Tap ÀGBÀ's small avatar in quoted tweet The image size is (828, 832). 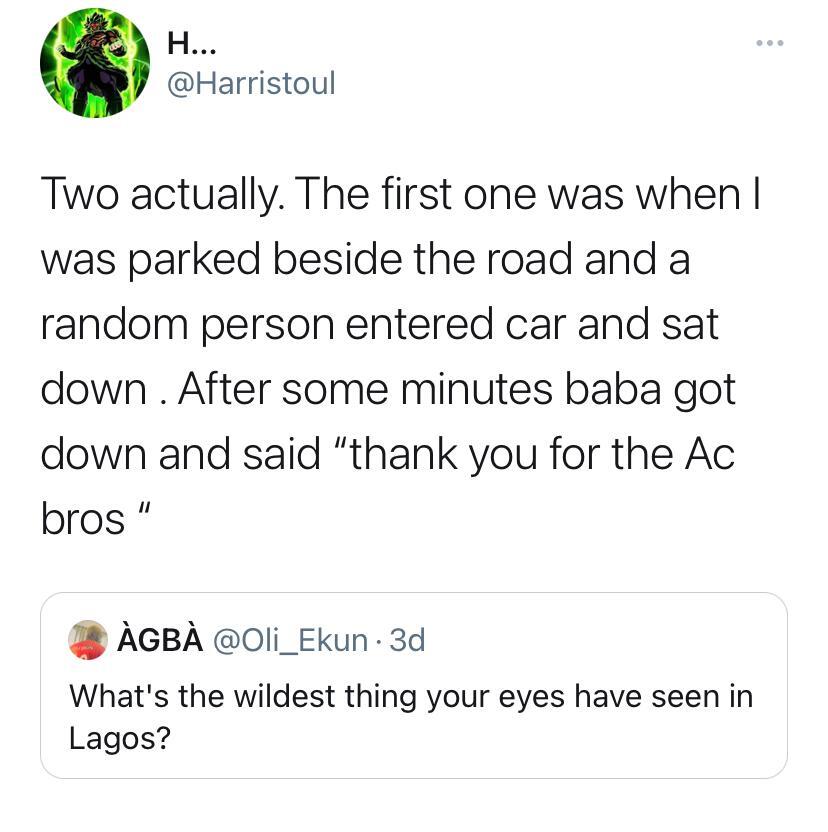pyautogui.click(x=87, y=639)
